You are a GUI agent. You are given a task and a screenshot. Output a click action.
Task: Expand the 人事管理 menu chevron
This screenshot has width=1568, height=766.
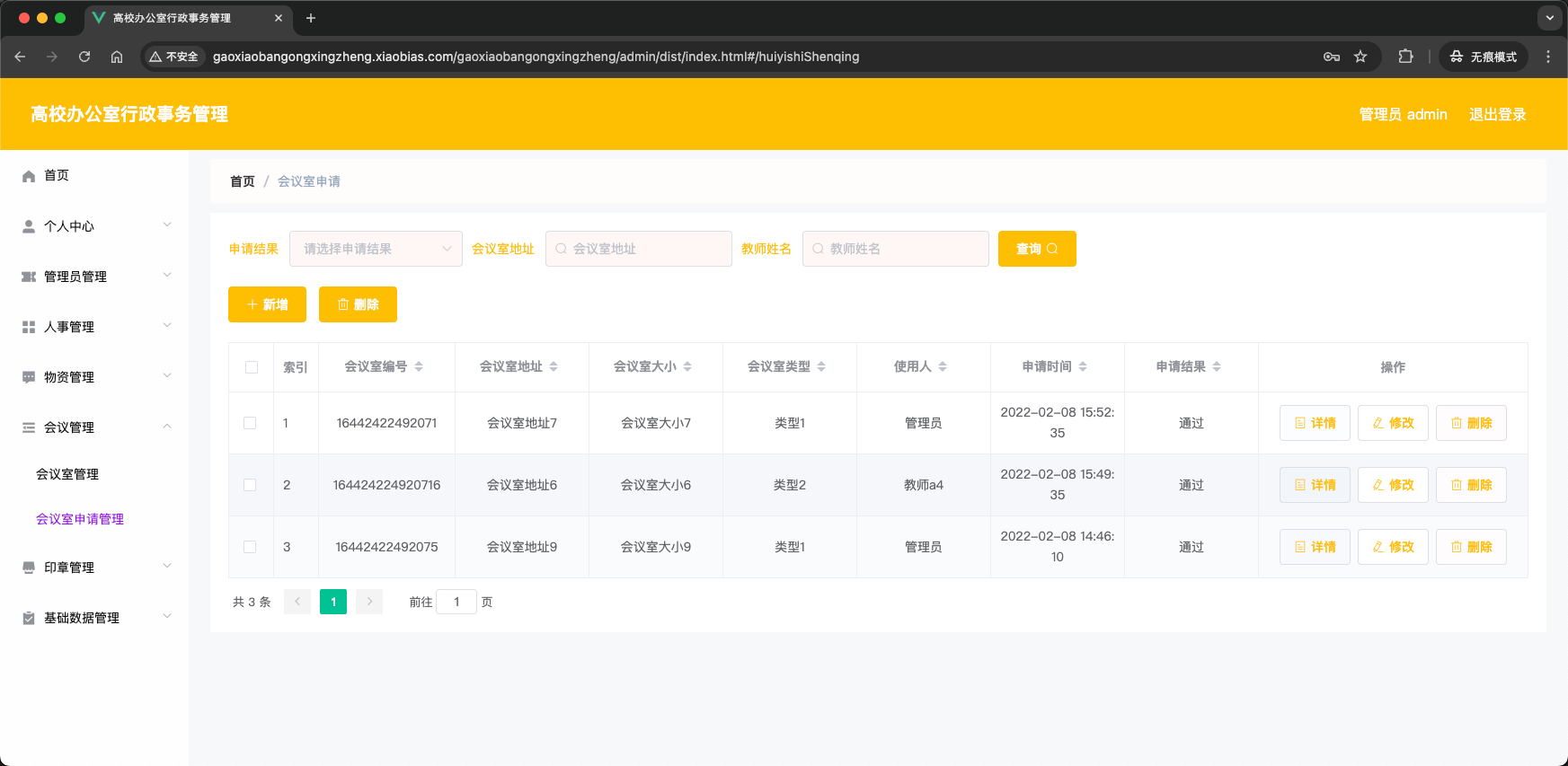click(167, 325)
